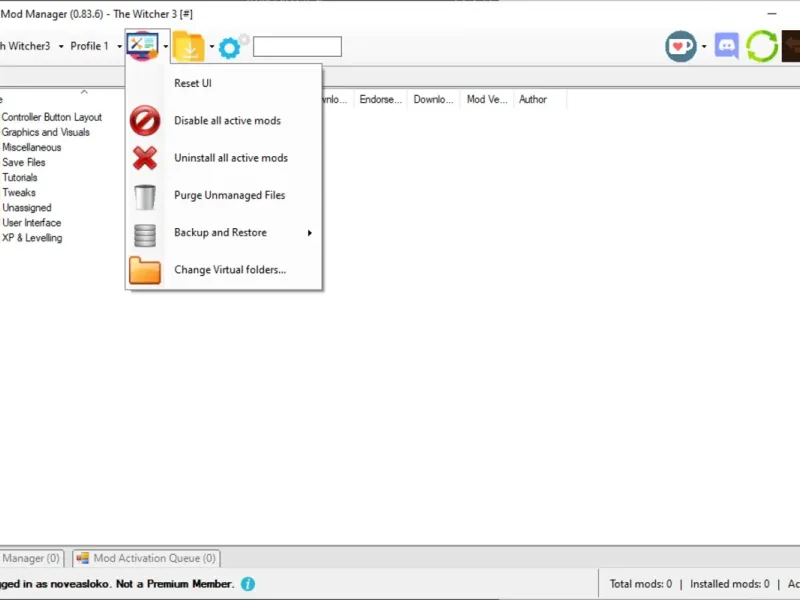
Task: Expand the donation cup dropdown arrow
Action: (704, 46)
